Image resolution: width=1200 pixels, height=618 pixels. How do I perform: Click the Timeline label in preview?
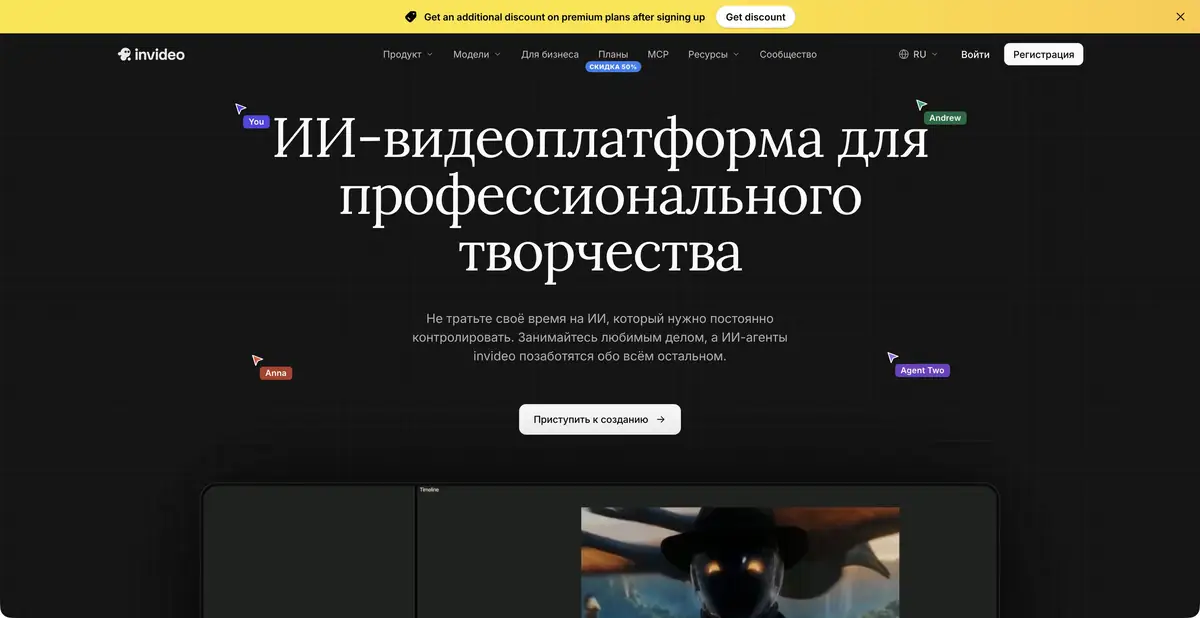(x=429, y=490)
